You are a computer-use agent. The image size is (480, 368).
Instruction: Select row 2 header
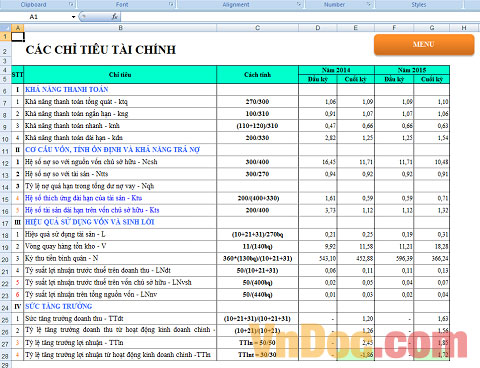coord(5,50)
